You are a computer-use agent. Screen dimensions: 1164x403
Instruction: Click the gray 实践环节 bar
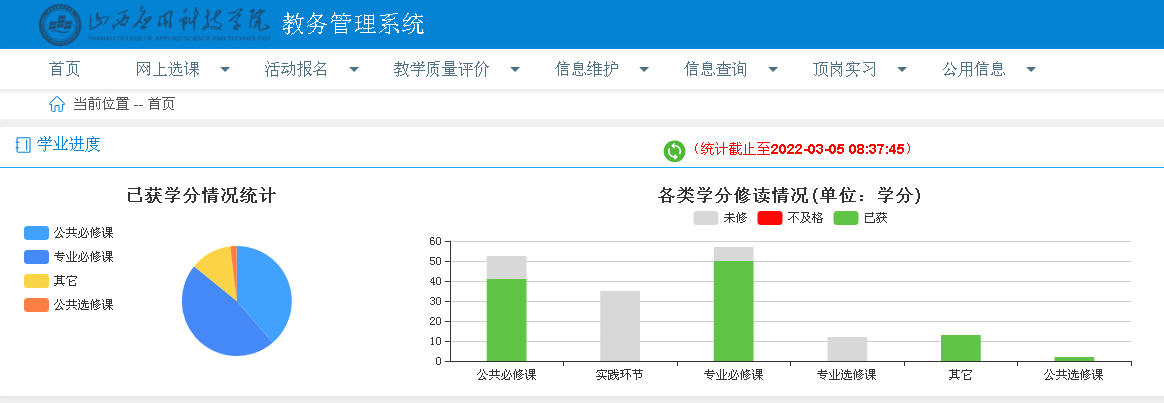[x=620, y=326]
